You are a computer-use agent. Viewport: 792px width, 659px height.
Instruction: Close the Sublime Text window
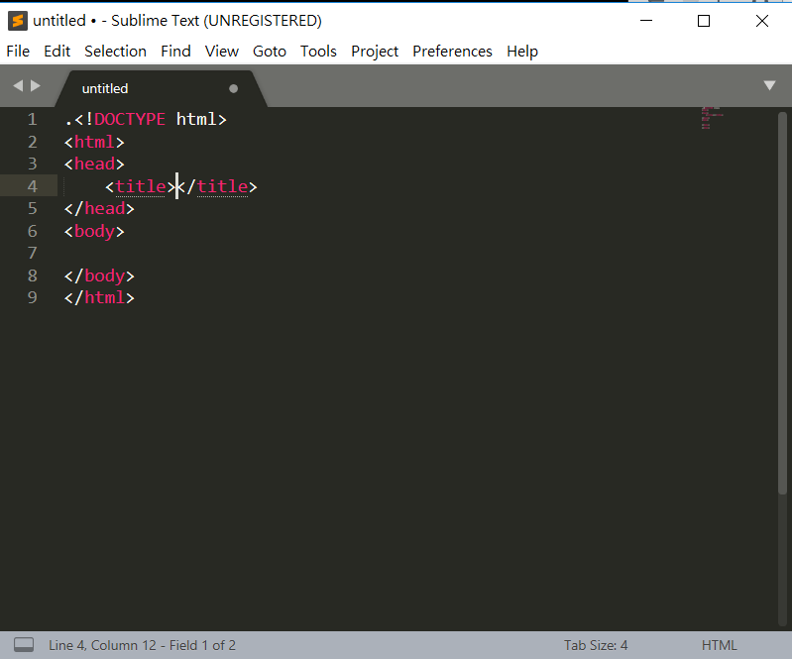[x=762, y=21]
